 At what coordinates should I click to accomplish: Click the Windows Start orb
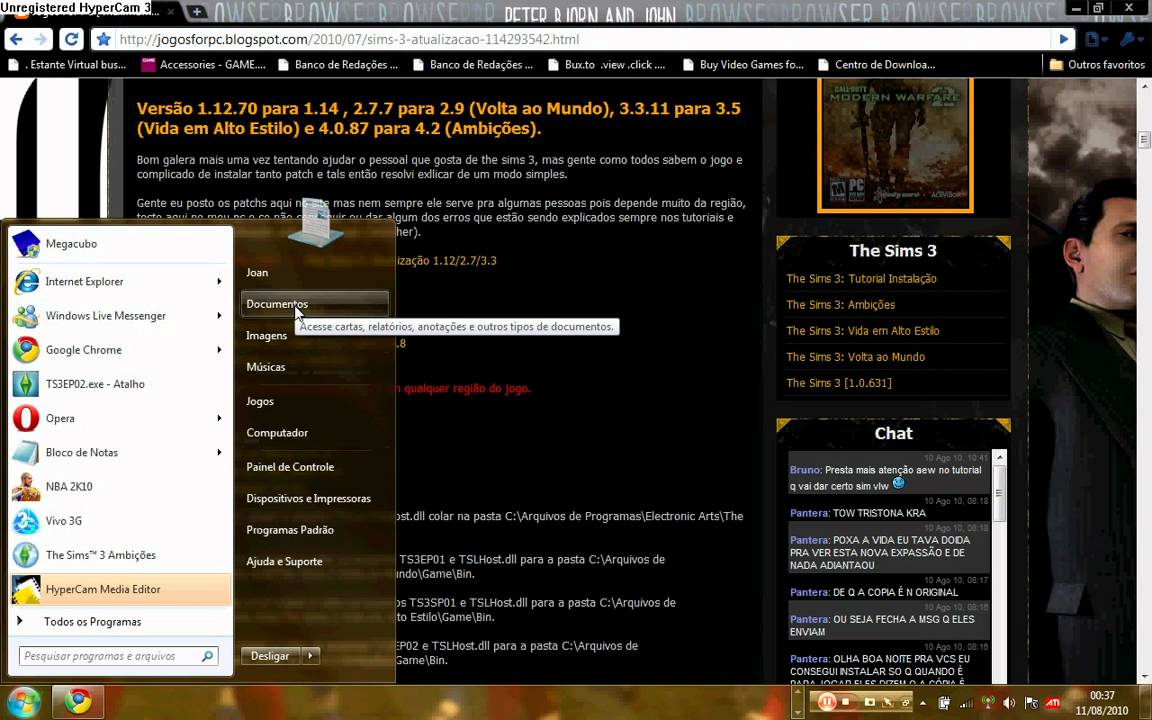24,702
